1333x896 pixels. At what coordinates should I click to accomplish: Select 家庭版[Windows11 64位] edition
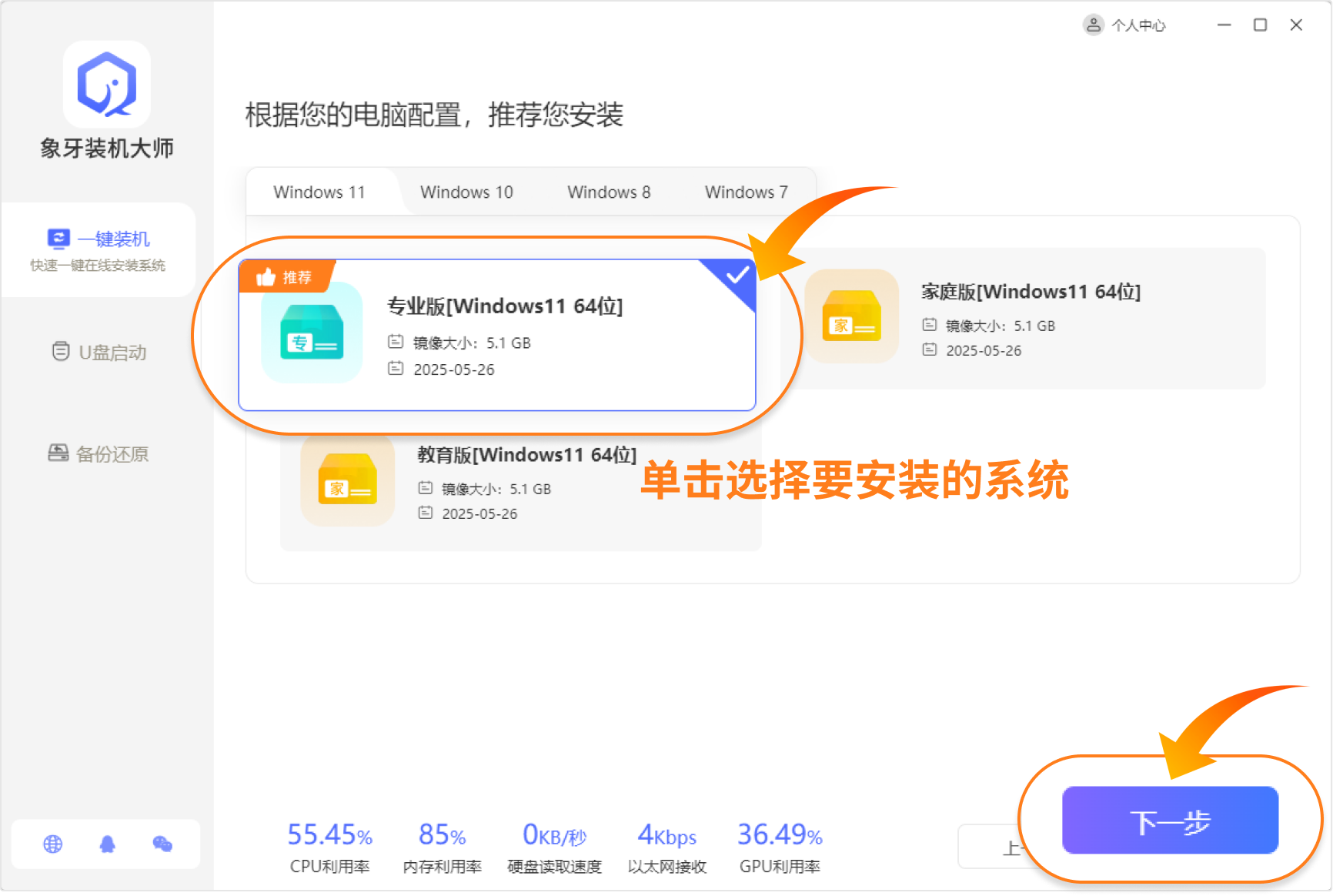pos(1030,293)
